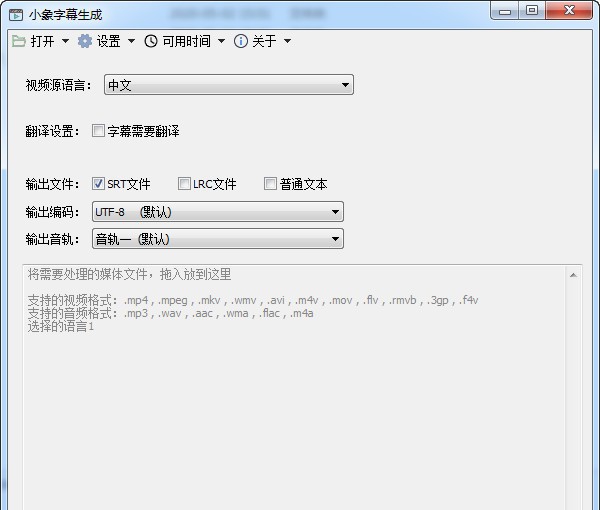Viewport: 600px width, 510px height.
Task: Click the 选择的语言1 line
Action: (60, 326)
